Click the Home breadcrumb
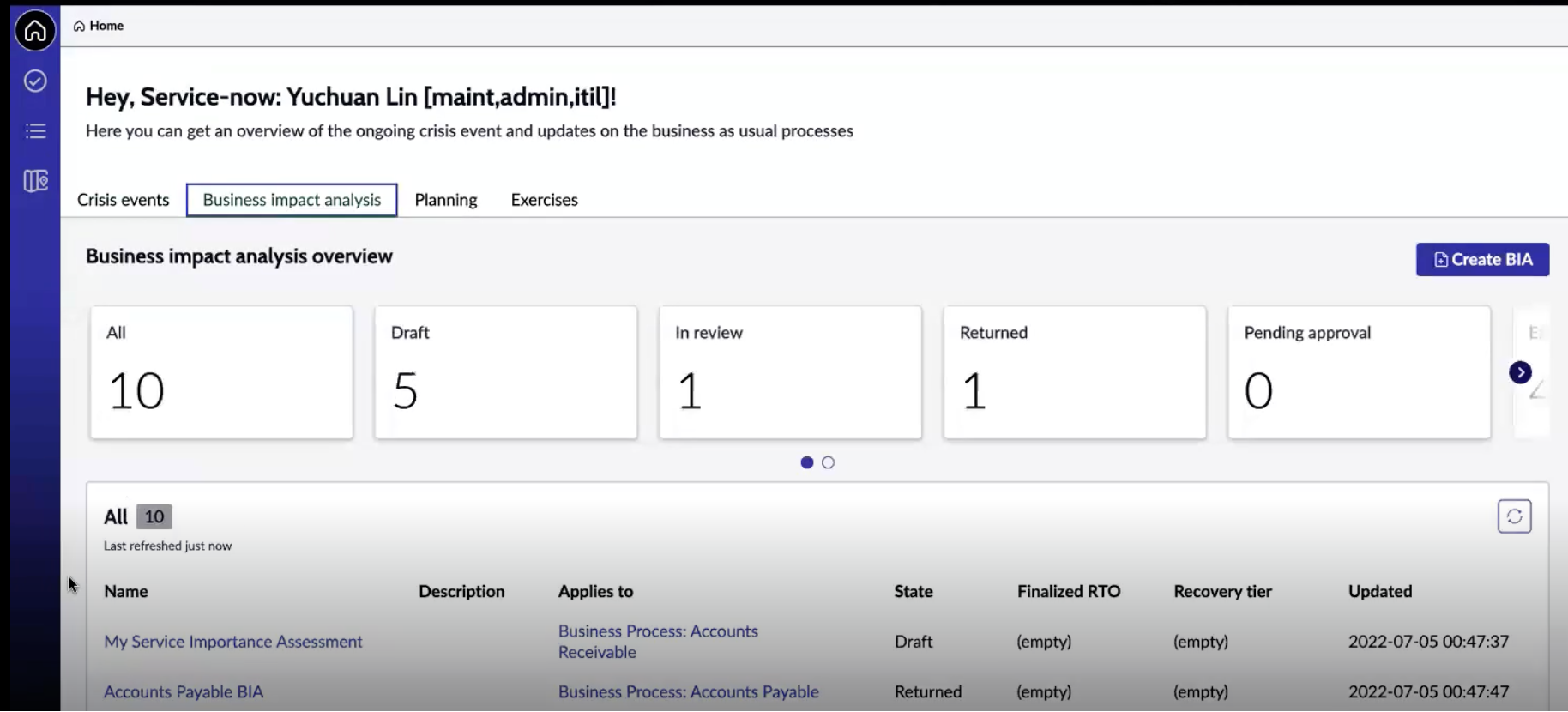 coord(99,26)
